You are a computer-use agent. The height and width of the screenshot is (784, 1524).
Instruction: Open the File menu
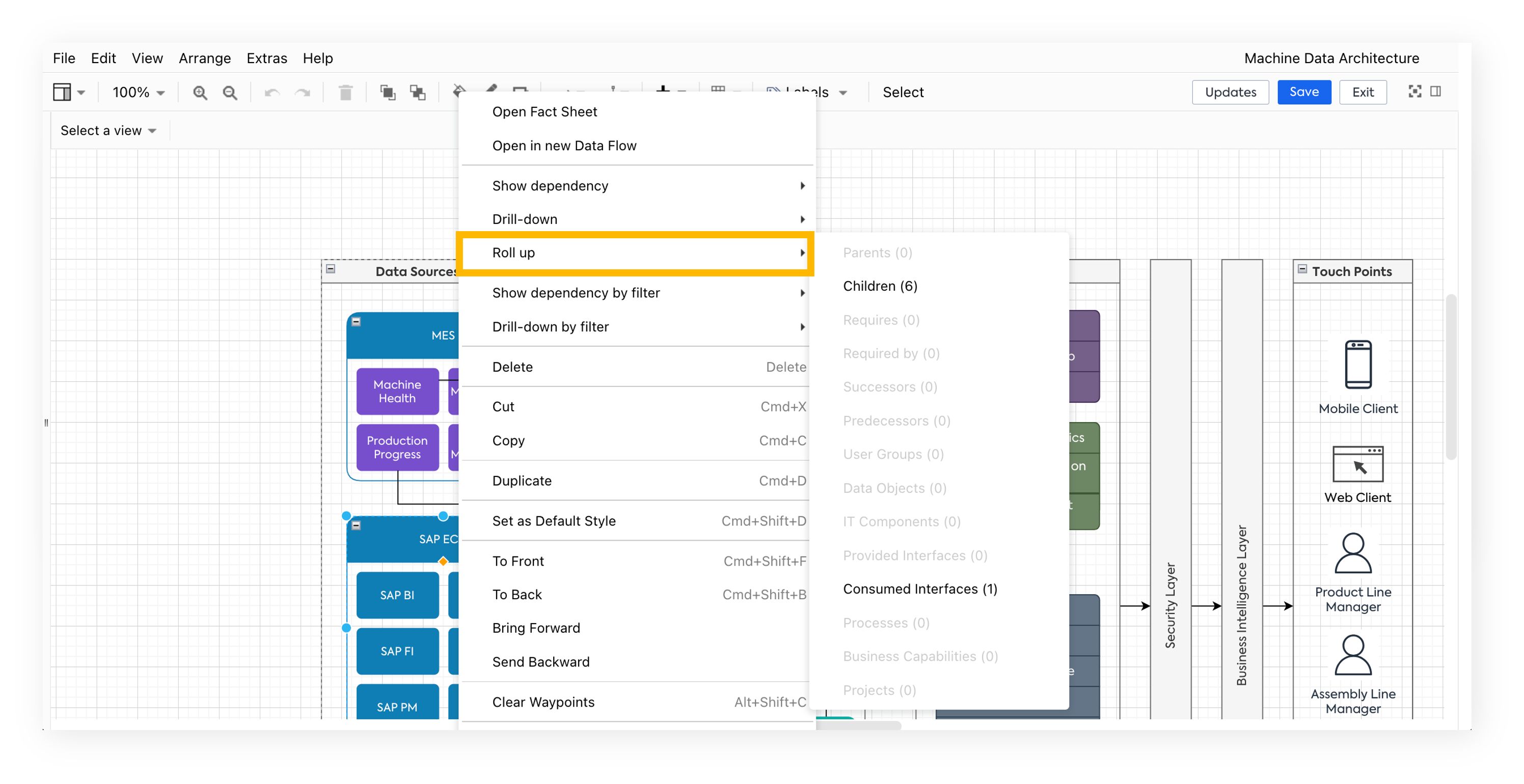(64, 58)
